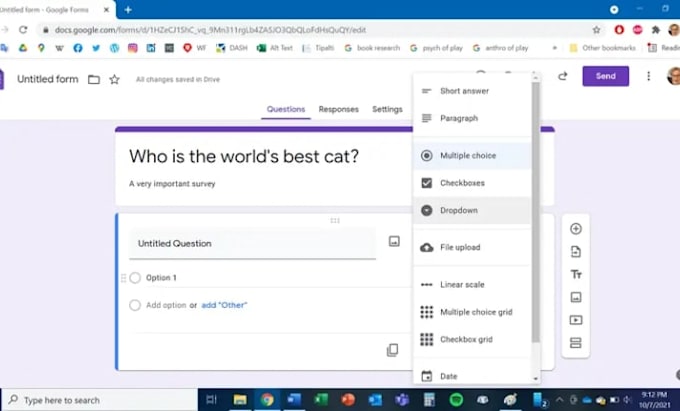Pick Linear scale question type
This screenshot has width=680, height=411.
462,285
